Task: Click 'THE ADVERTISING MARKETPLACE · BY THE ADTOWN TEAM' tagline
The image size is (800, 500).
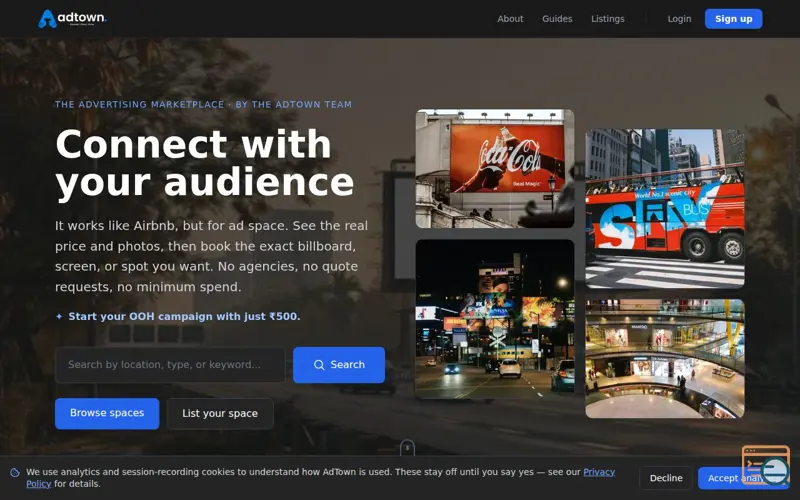Action: [203, 105]
